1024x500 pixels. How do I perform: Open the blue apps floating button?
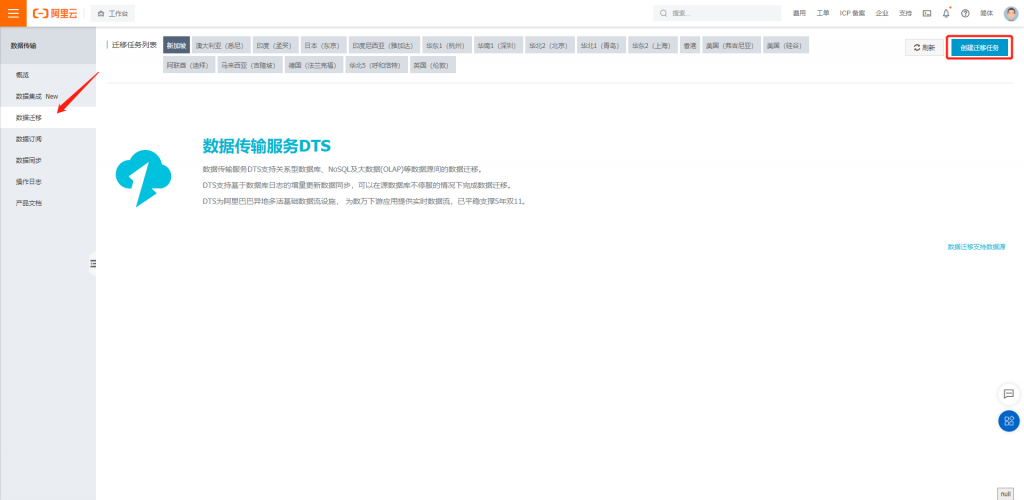tap(1008, 420)
